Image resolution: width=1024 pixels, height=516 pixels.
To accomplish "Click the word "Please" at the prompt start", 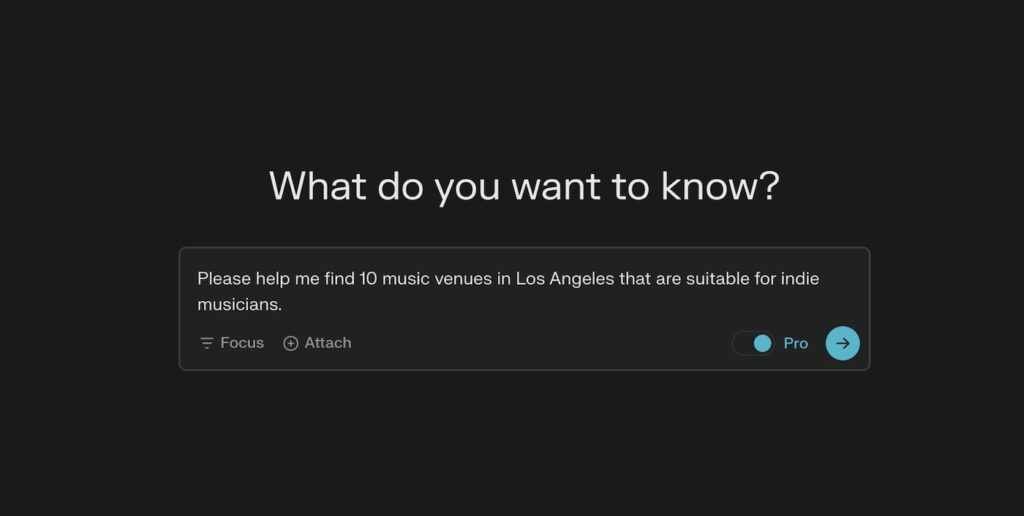I will 222,279.
